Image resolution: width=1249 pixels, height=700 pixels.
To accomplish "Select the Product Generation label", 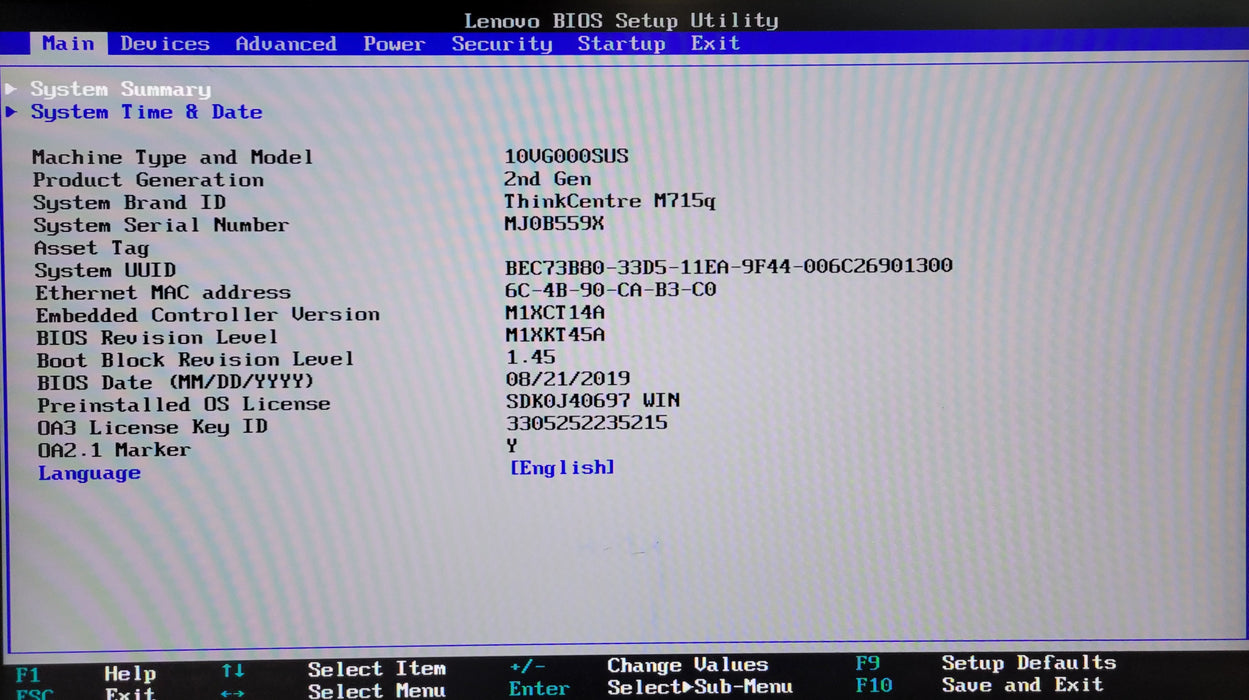I will click(x=149, y=180).
